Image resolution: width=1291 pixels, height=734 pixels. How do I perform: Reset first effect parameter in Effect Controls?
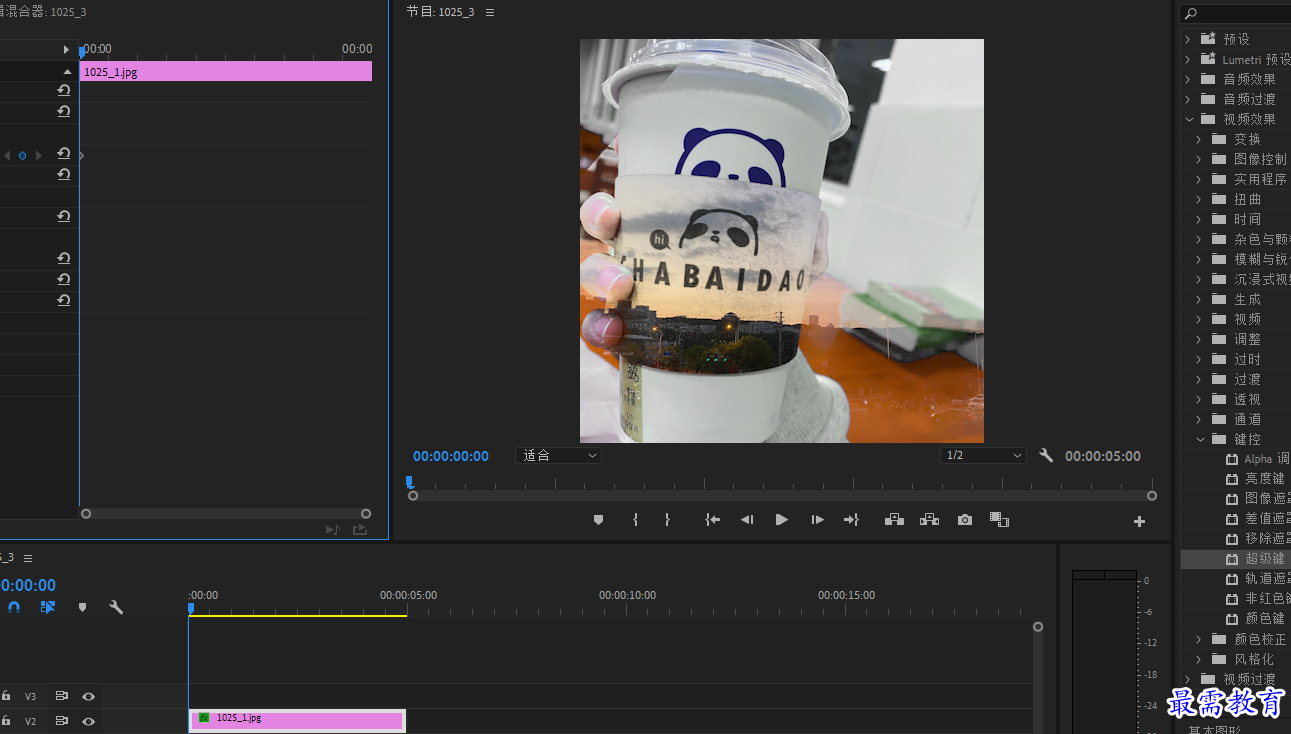[x=64, y=90]
